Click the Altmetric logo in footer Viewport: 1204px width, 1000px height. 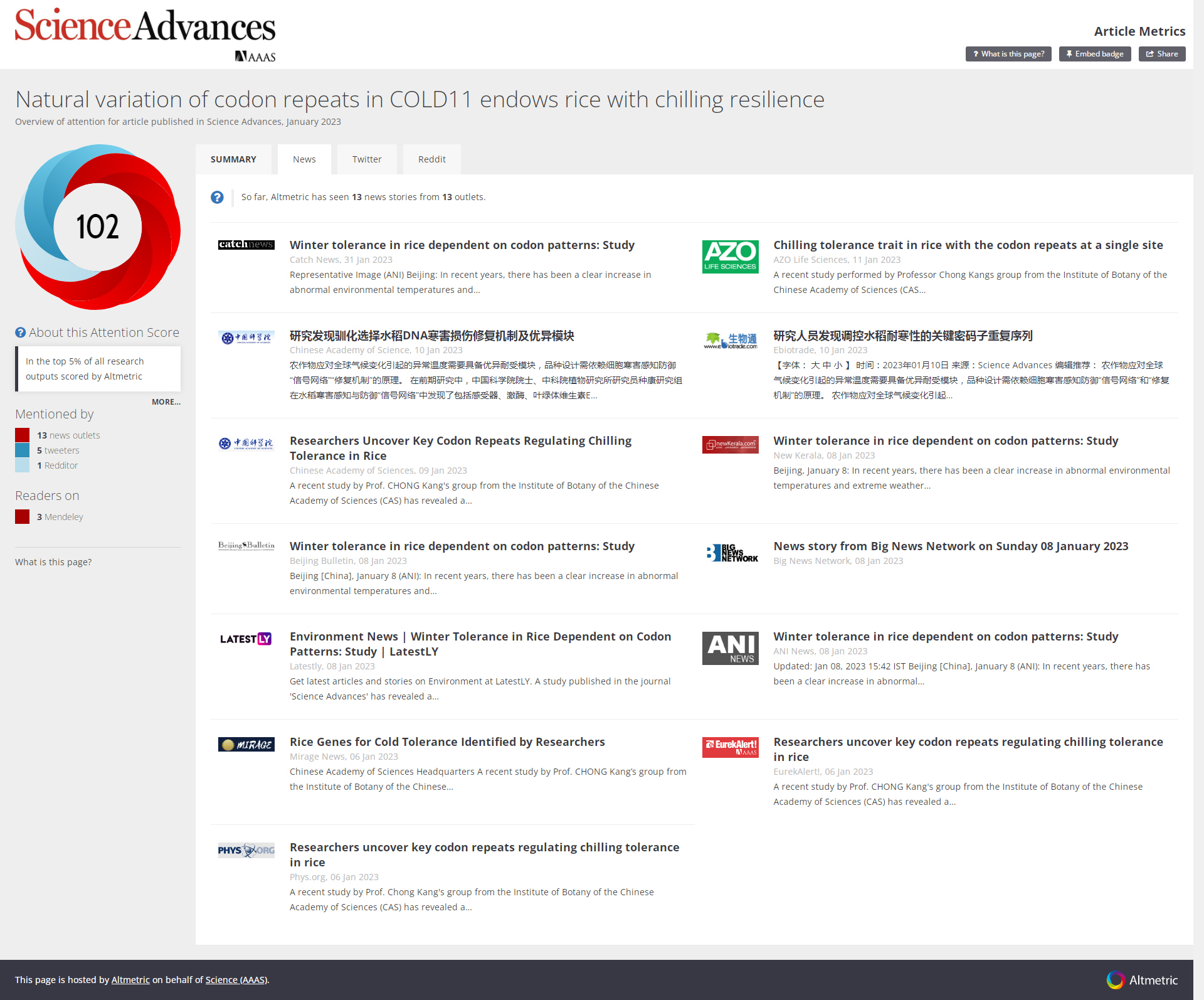click(1142, 980)
